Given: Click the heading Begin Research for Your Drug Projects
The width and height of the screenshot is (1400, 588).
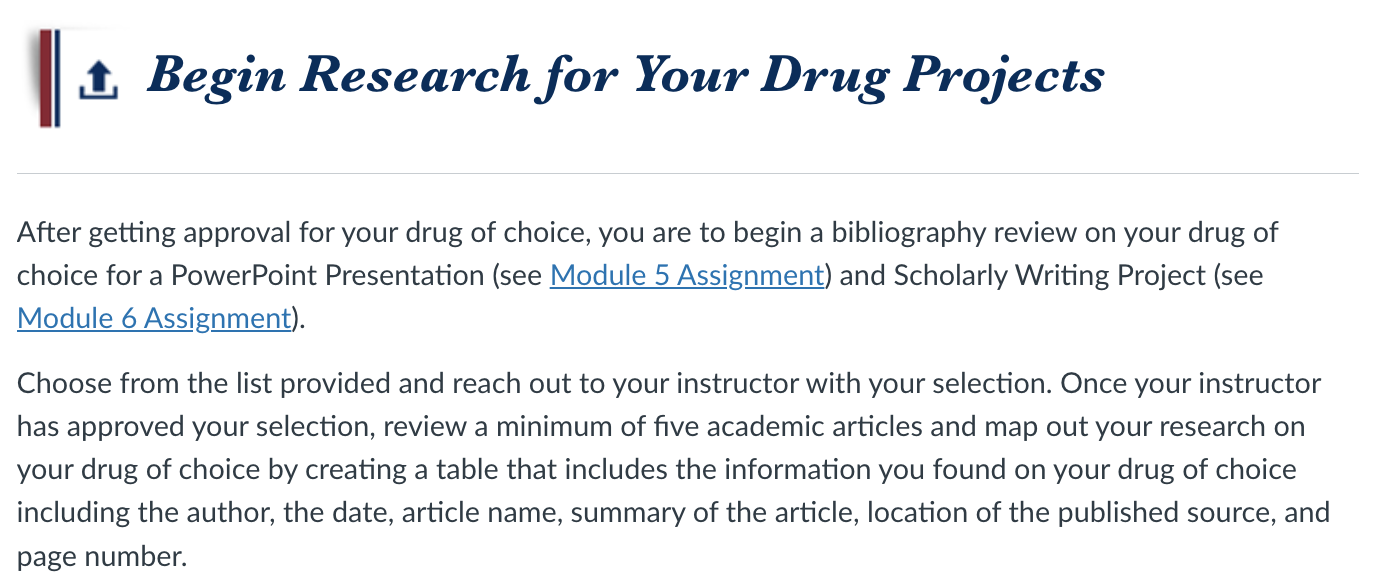Looking at the screenshot, I should click(625, 76).
